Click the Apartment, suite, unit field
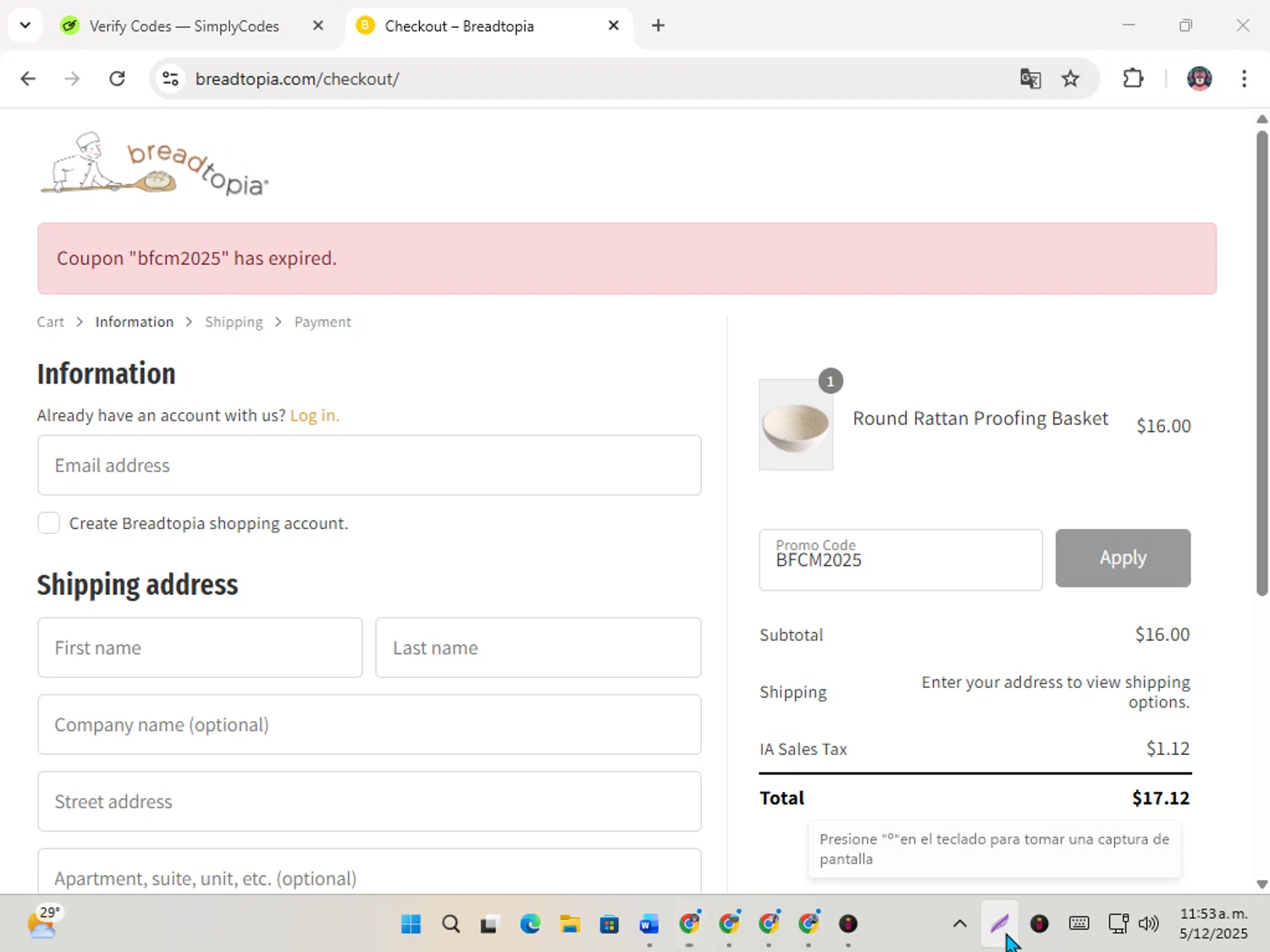Screen dimensions: 1270x952 tap(369, 872)
